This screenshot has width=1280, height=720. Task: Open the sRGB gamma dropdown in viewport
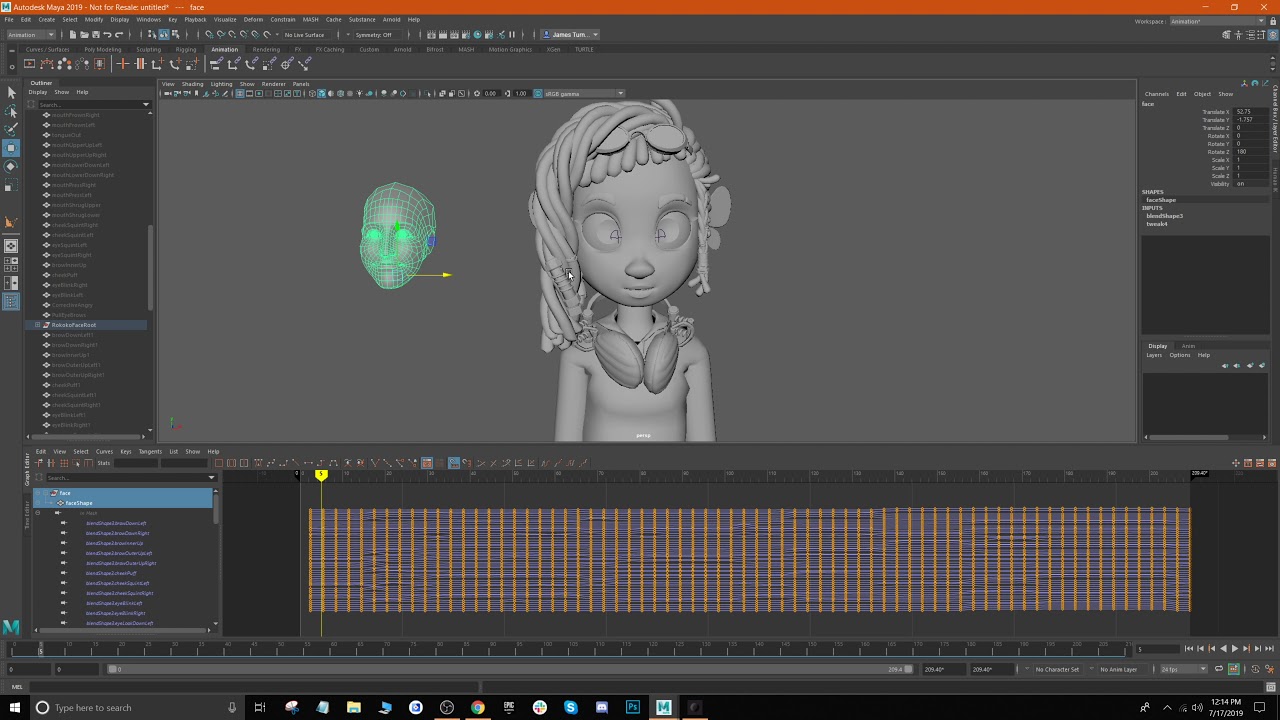pyautogui.click(x=584, y=94)
